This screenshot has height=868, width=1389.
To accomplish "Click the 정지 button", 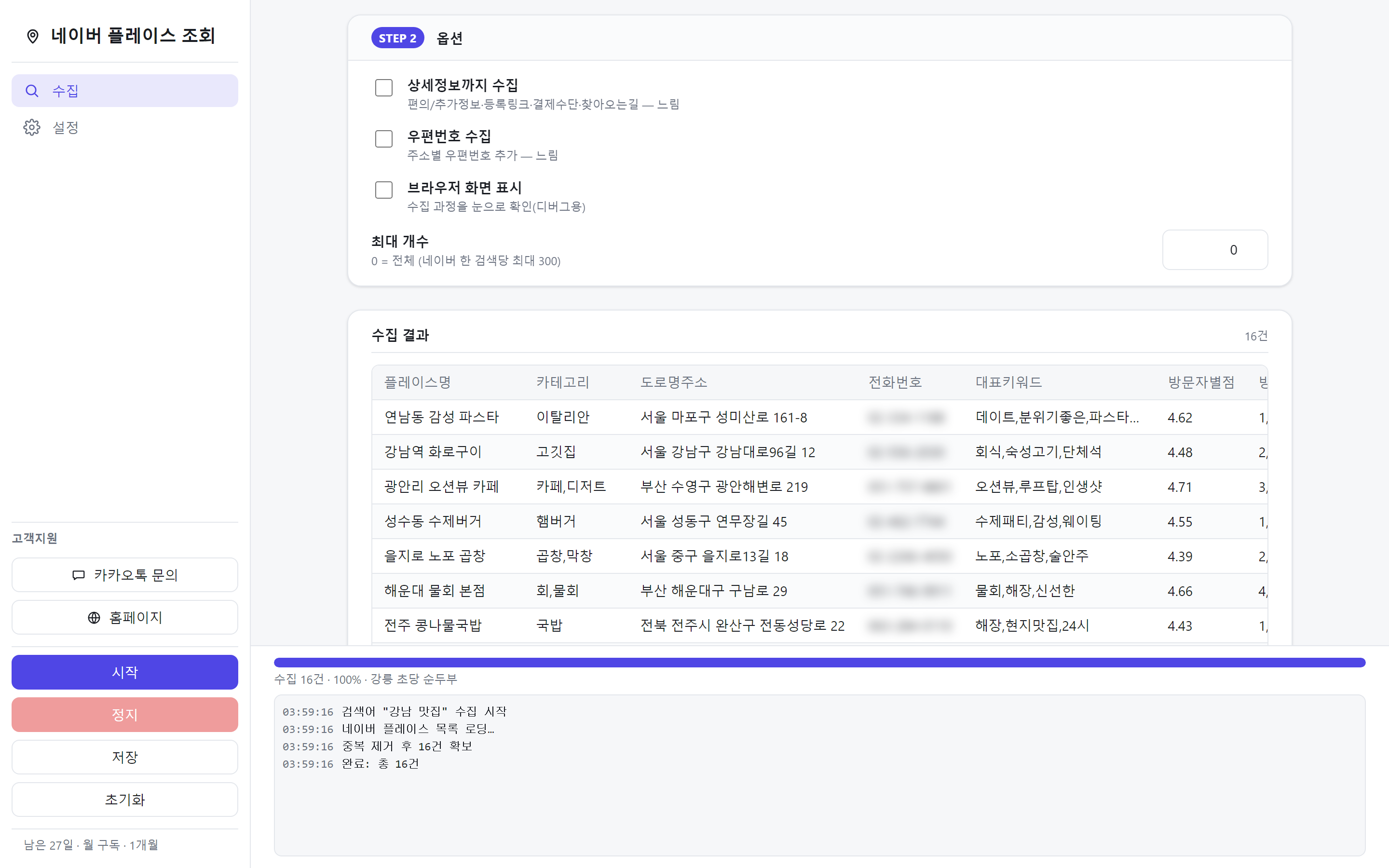I will (124, 715).
